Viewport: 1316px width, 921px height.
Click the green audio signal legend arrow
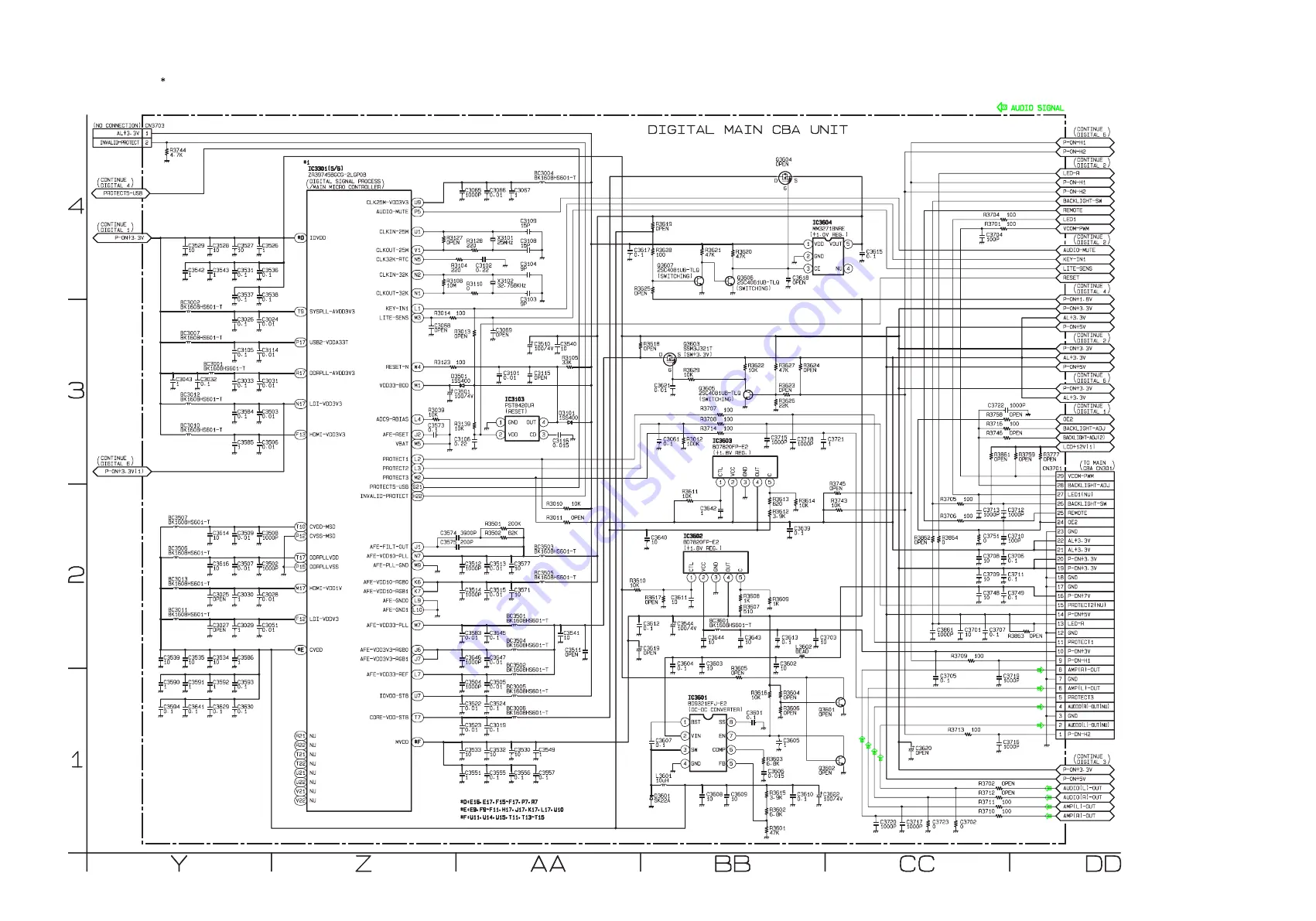[x=1002, y=107]
